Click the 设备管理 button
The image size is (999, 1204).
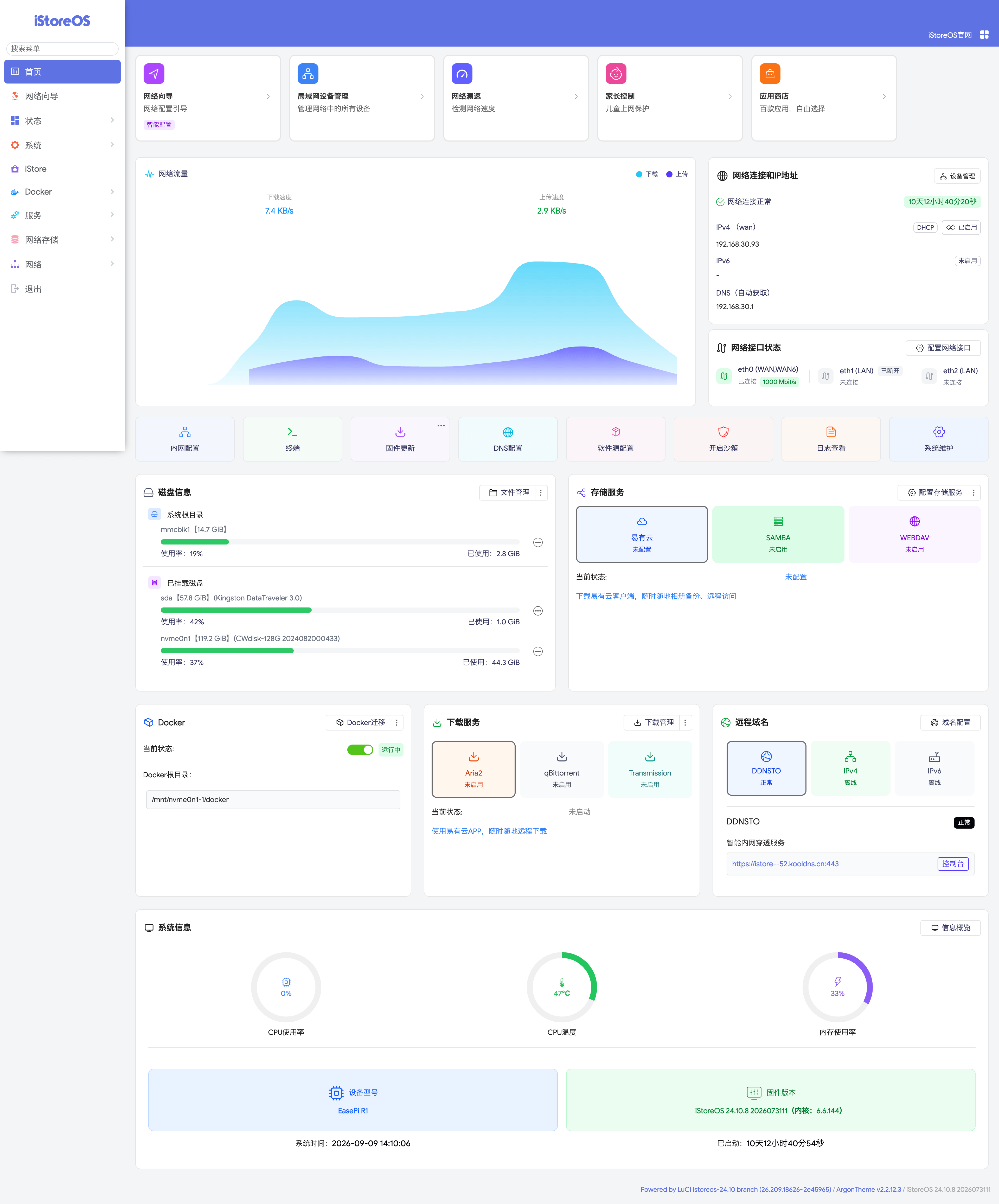pos(957,176)
